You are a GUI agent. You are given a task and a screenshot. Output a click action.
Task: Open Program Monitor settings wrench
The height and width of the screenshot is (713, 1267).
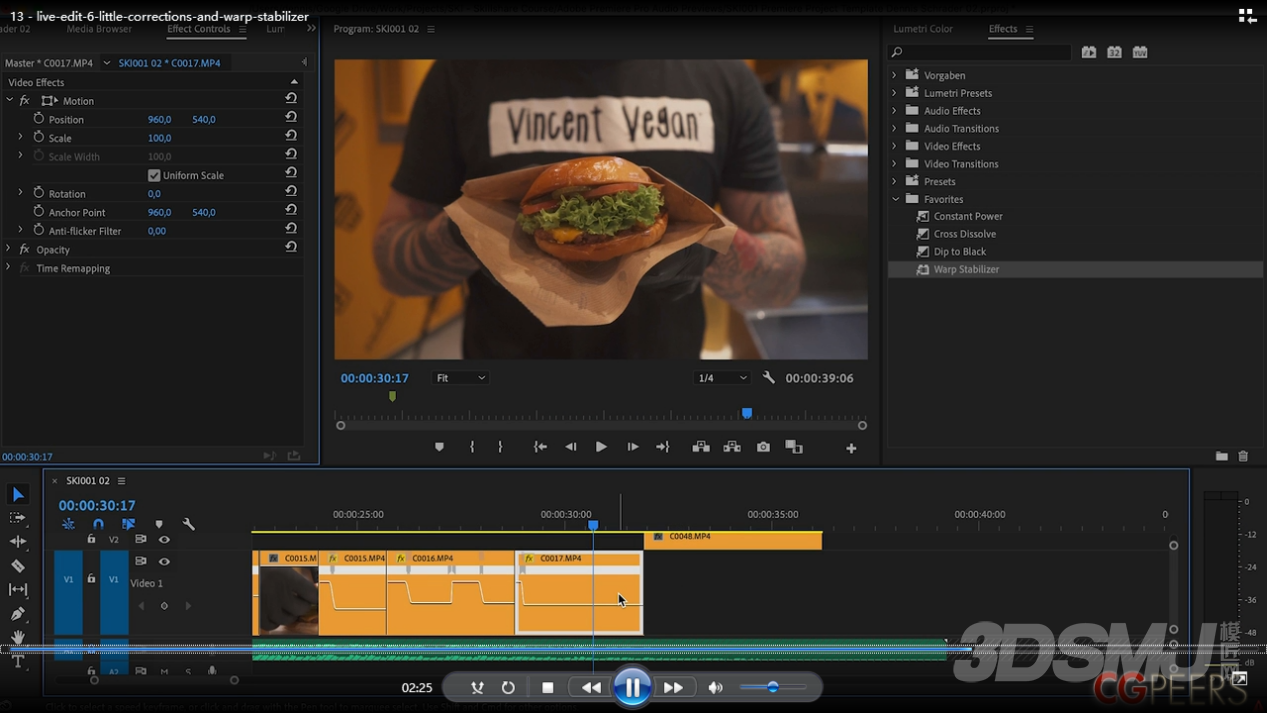(x=769, y=378)
